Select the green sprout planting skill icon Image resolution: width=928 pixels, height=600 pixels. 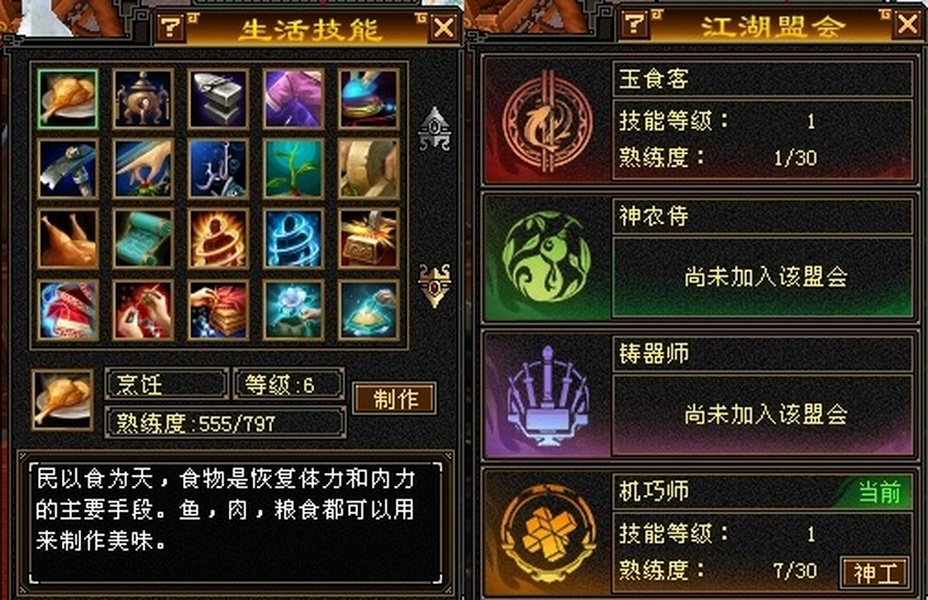[294, 169]
